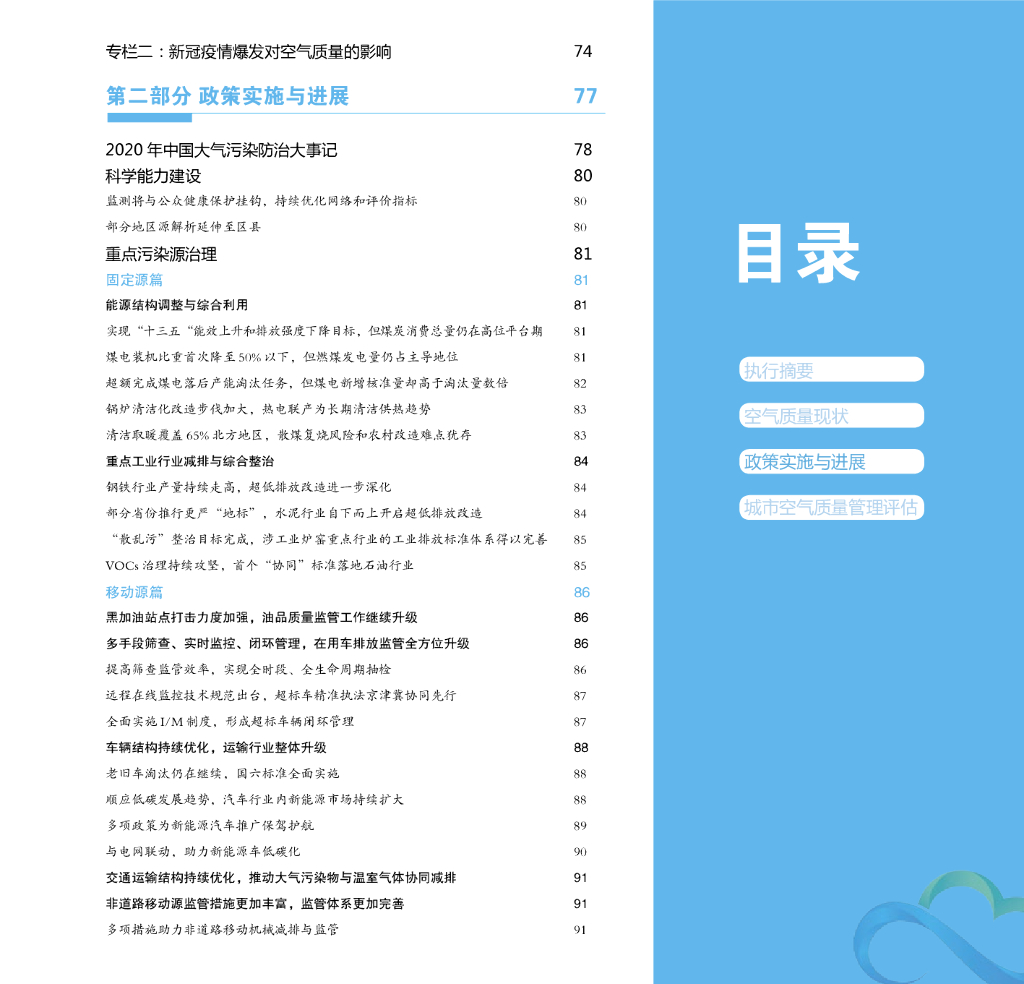Open 清洁取暖覆盖65%北方地区 entry
Viewport: 1024px width, 984px height.
click(289, 435)
